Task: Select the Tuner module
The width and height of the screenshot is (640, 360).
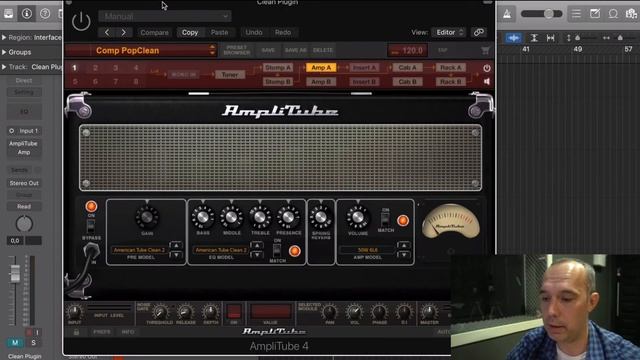Action: [x=230, y=75]
